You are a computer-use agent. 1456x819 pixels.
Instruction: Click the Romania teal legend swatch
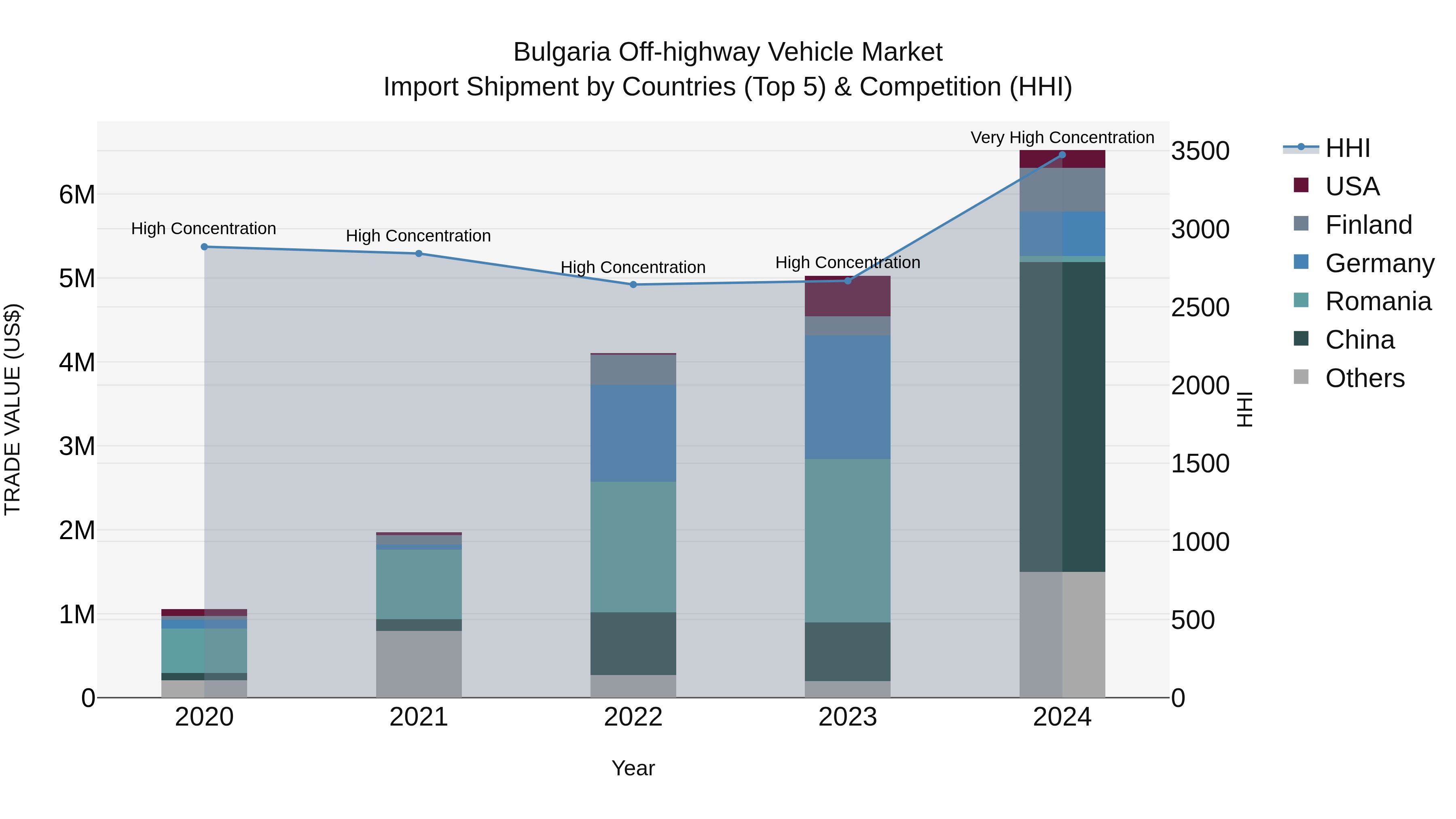click(1301, 300)
